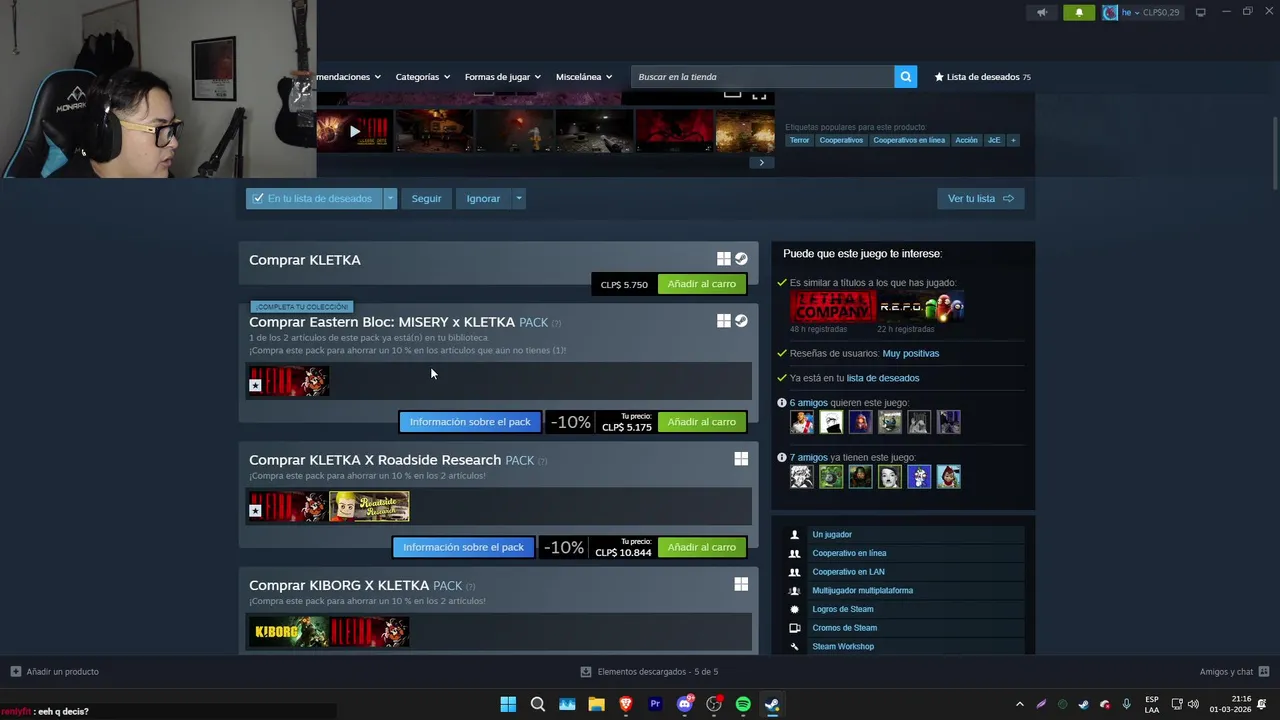Click Windows icon on Eastern Bloc pack
1280x720 pixels.
[x=724, y=321]
